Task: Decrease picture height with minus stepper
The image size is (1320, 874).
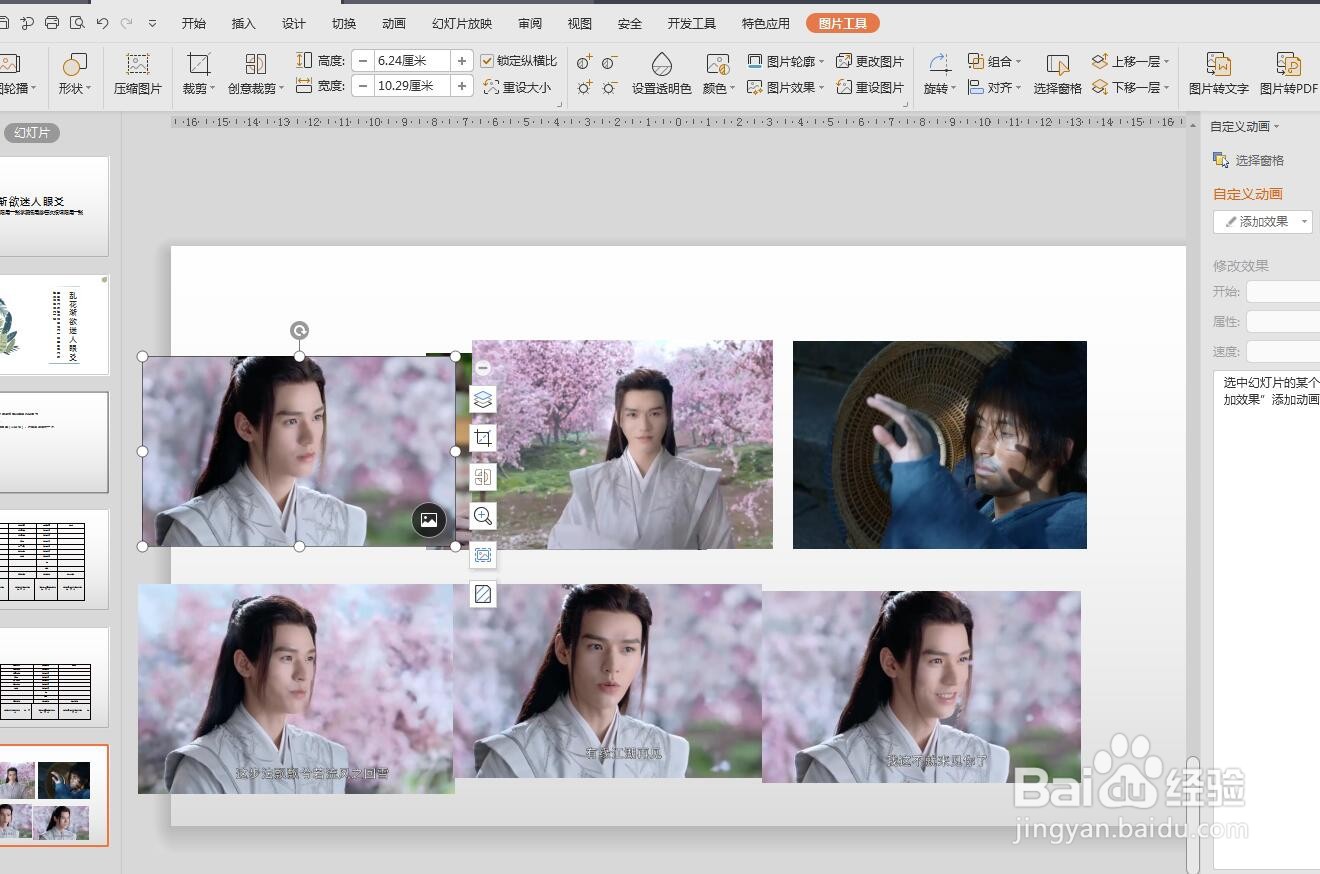Action: pos(363,61)
